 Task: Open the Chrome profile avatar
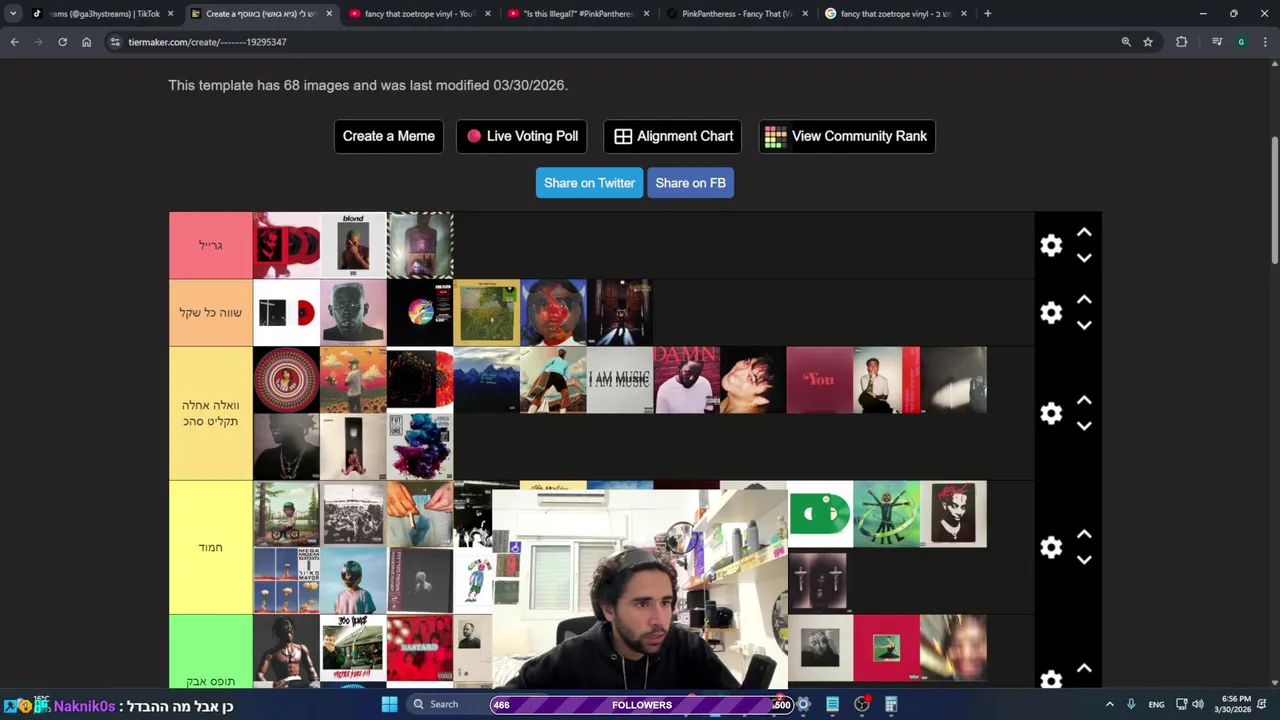pyautogui.click(x=1241, y=42)
